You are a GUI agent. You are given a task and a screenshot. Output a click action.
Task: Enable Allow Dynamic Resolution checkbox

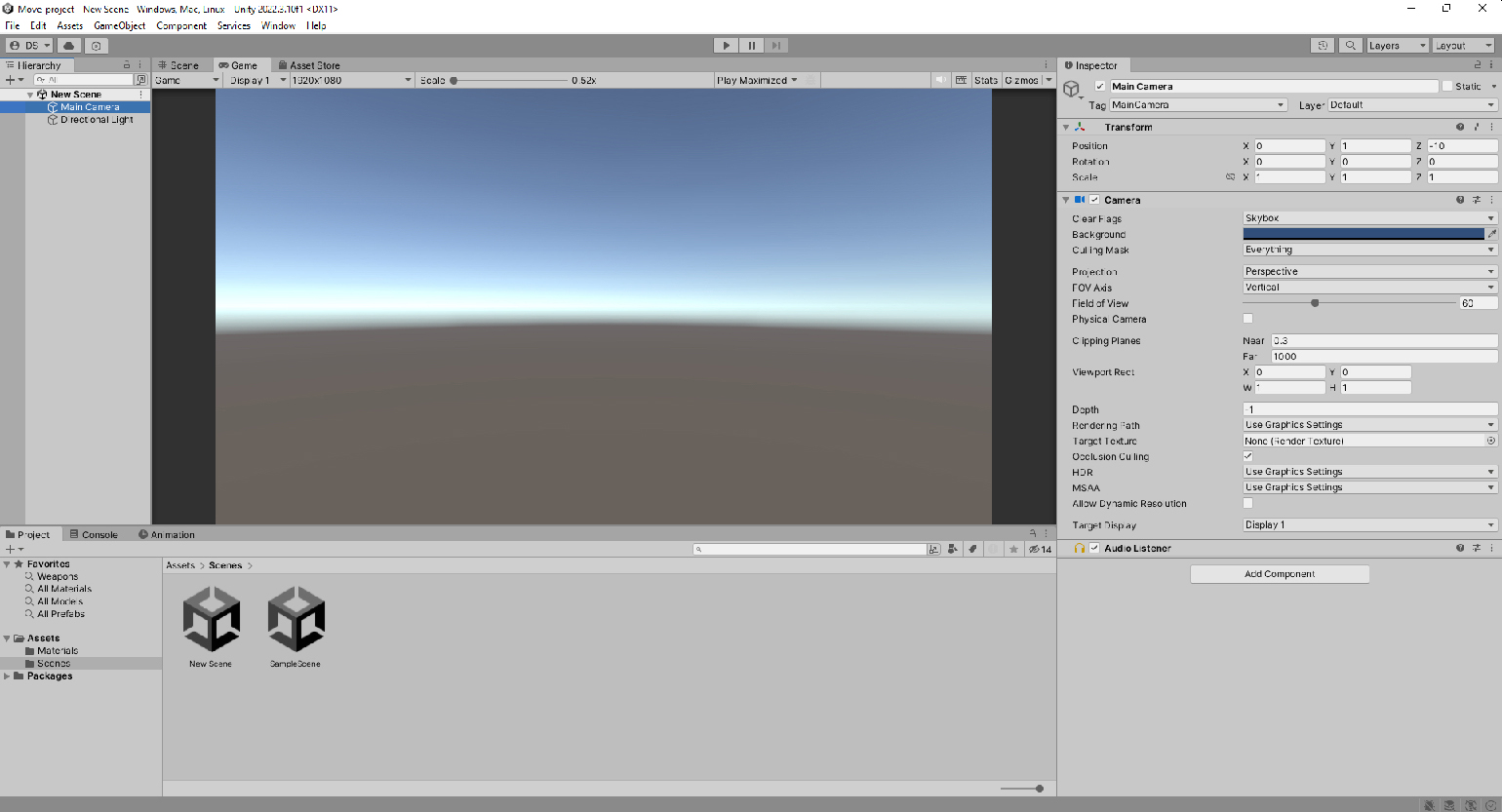pyautogui.click(x=1247, y=504)
